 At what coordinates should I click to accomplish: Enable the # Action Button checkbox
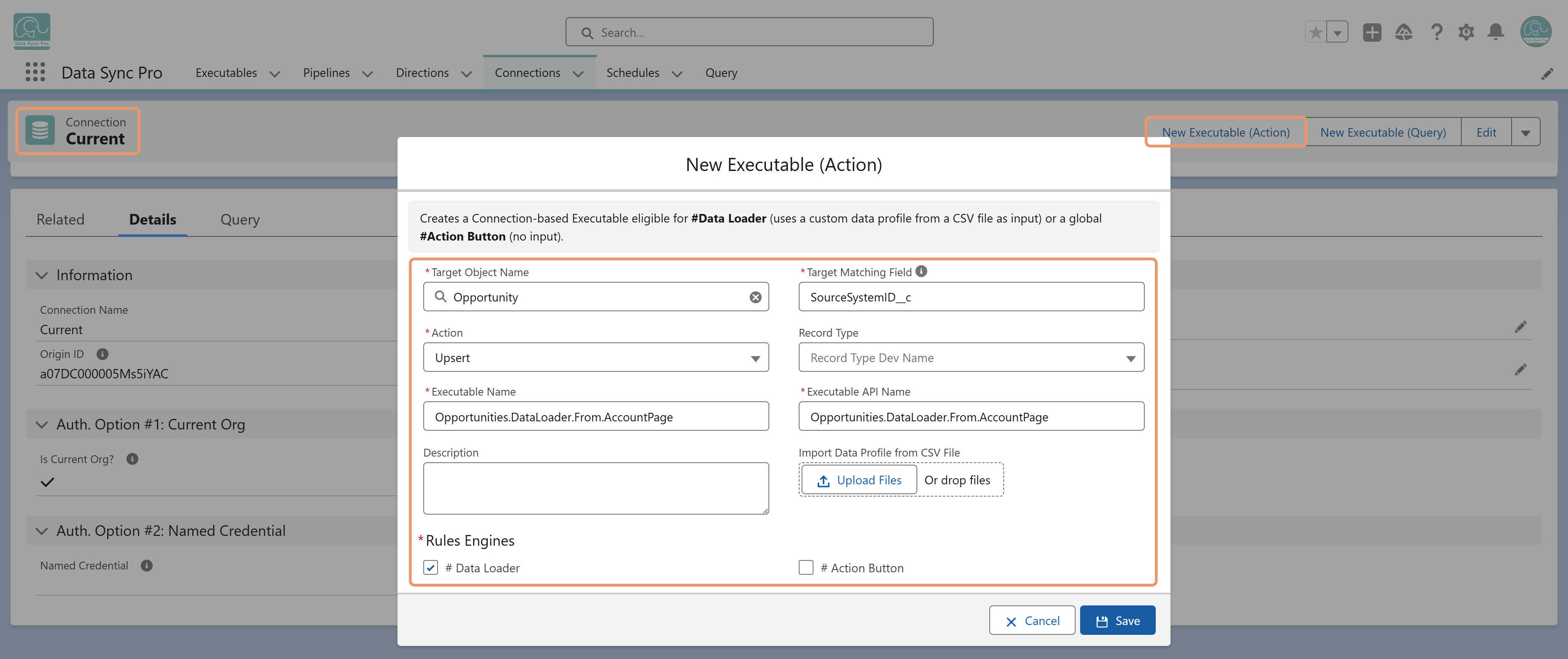(x=806, y=568)
